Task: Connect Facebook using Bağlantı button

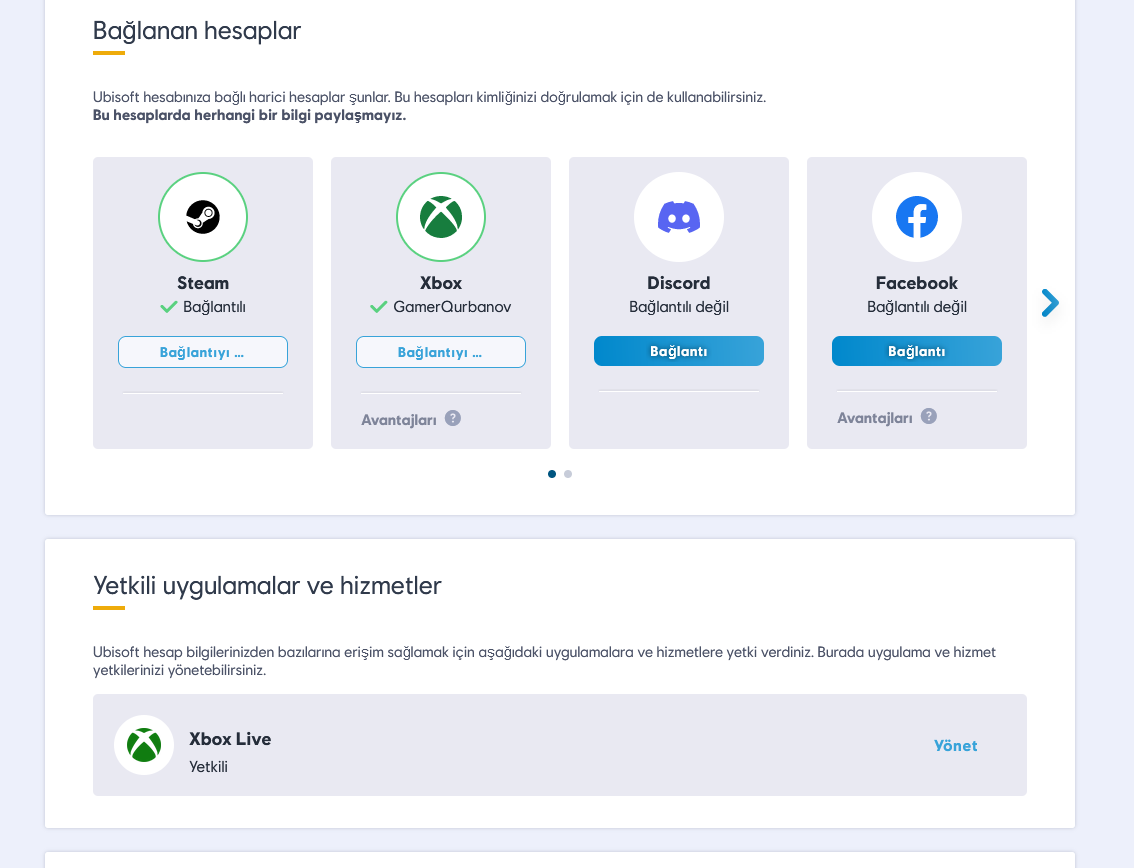Action: tap(917, 351)
